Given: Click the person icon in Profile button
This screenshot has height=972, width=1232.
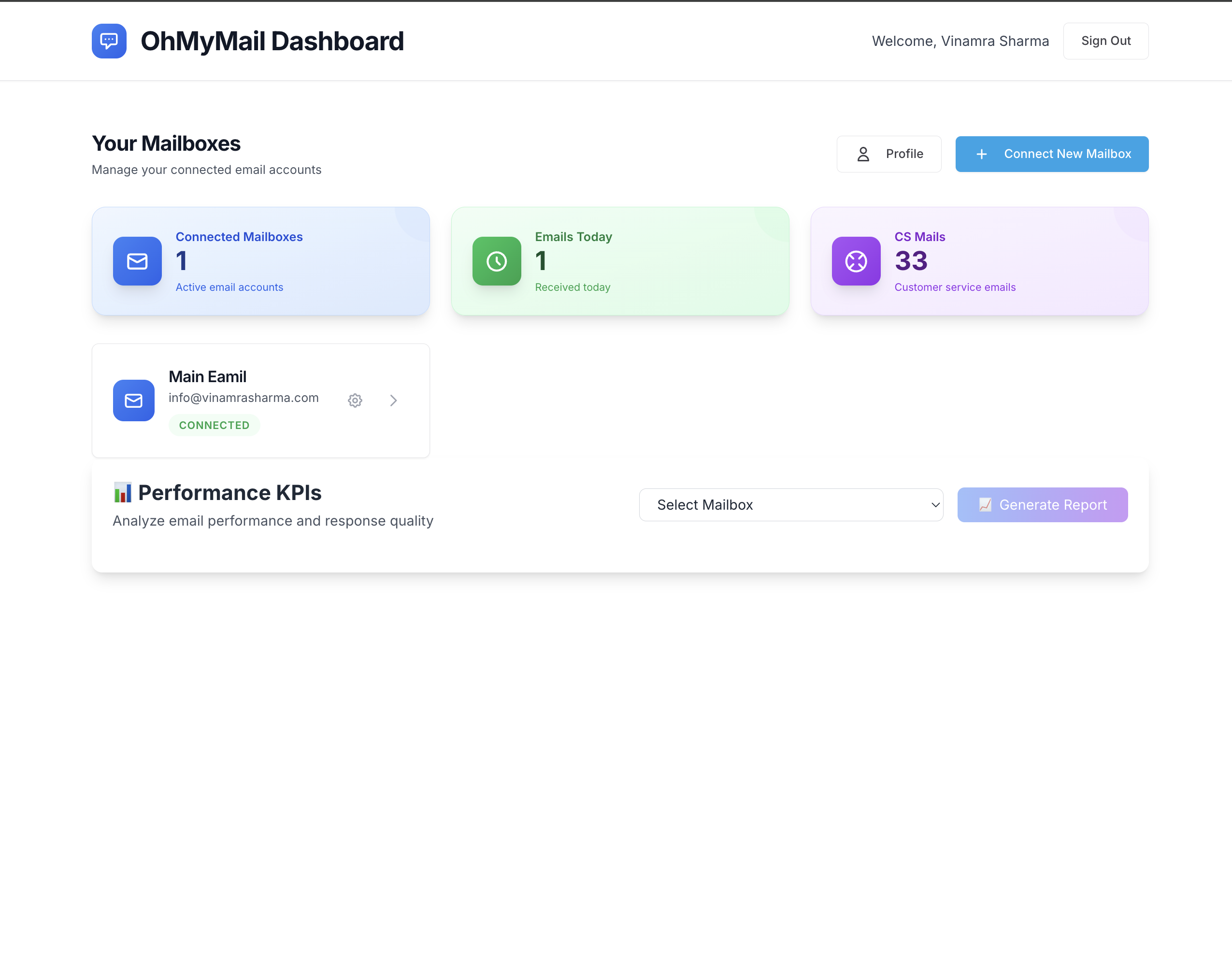Looking at the screenshot, I should pos(863,154).
